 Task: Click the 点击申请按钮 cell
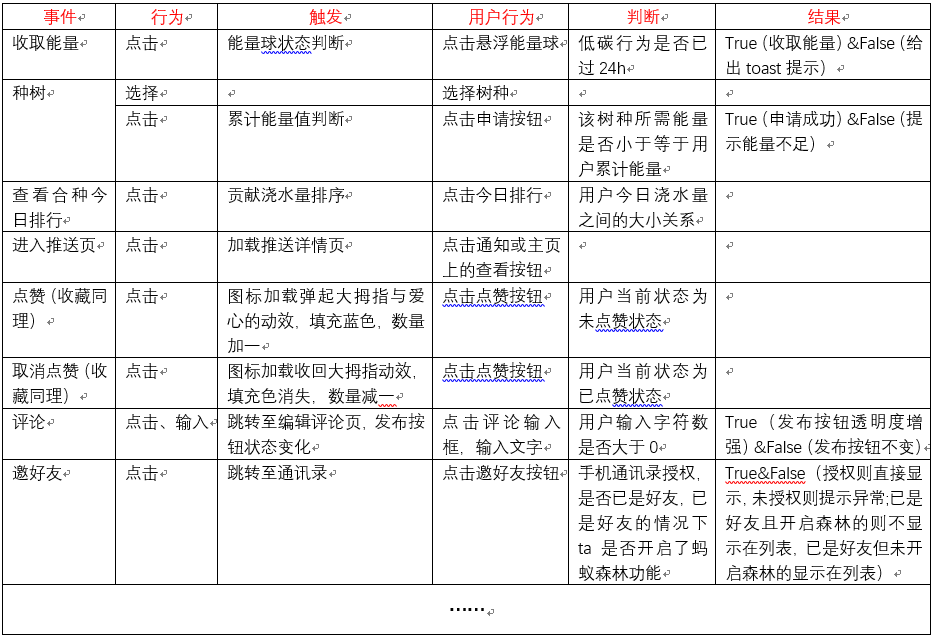(492, 119)
